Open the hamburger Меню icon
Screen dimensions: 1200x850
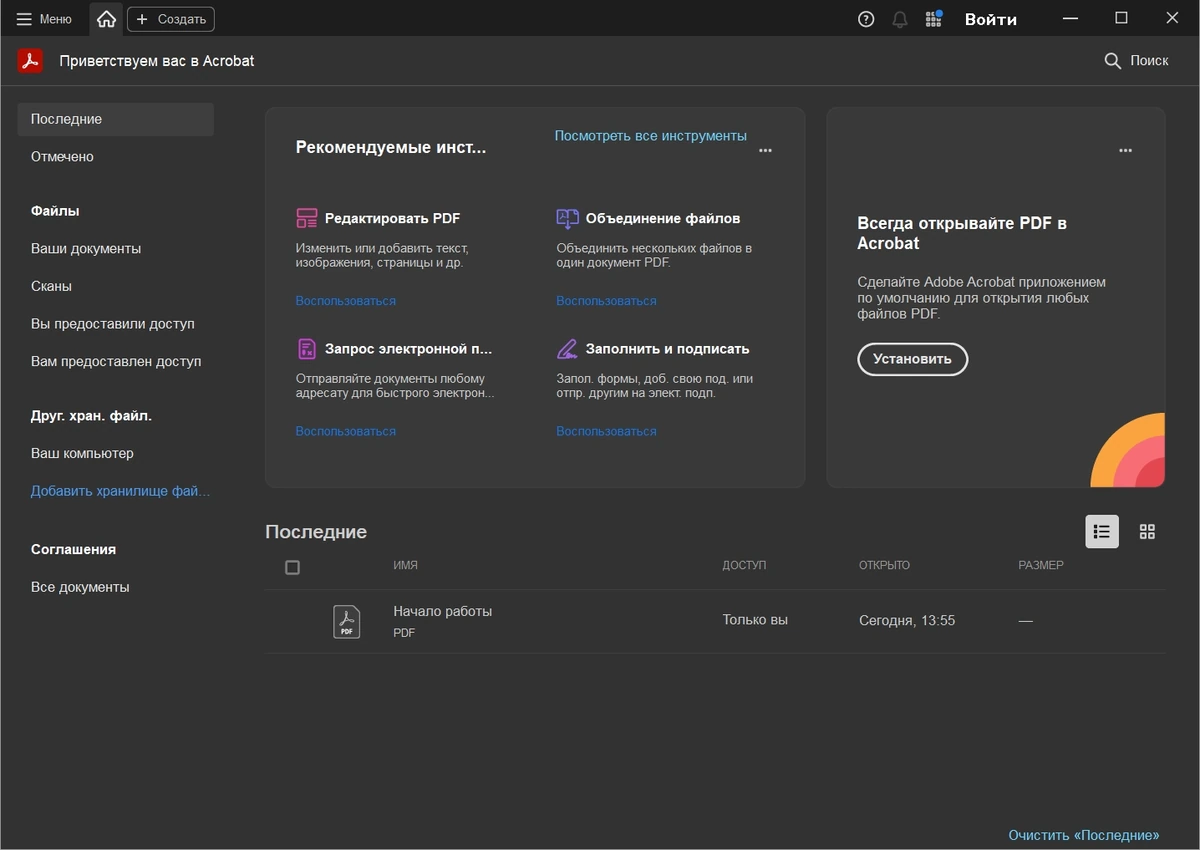click(24, 19)
